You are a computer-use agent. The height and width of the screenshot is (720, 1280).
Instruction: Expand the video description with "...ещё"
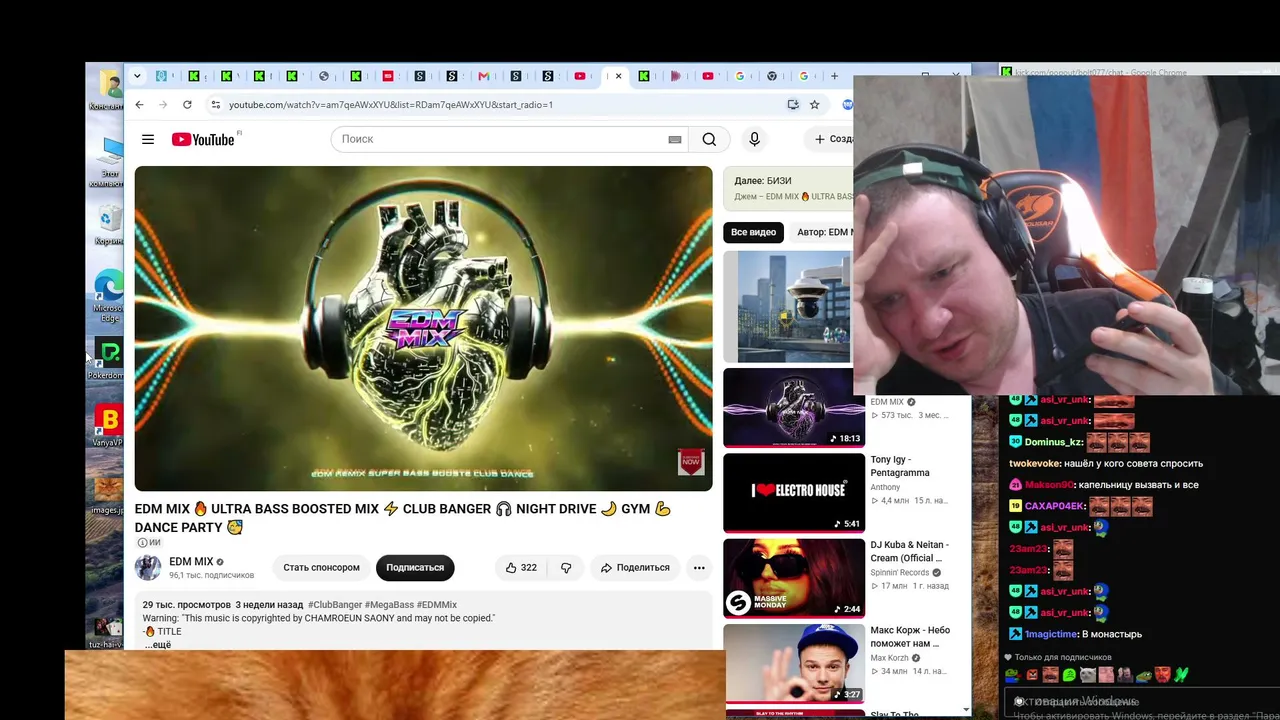tap(158, 645)
